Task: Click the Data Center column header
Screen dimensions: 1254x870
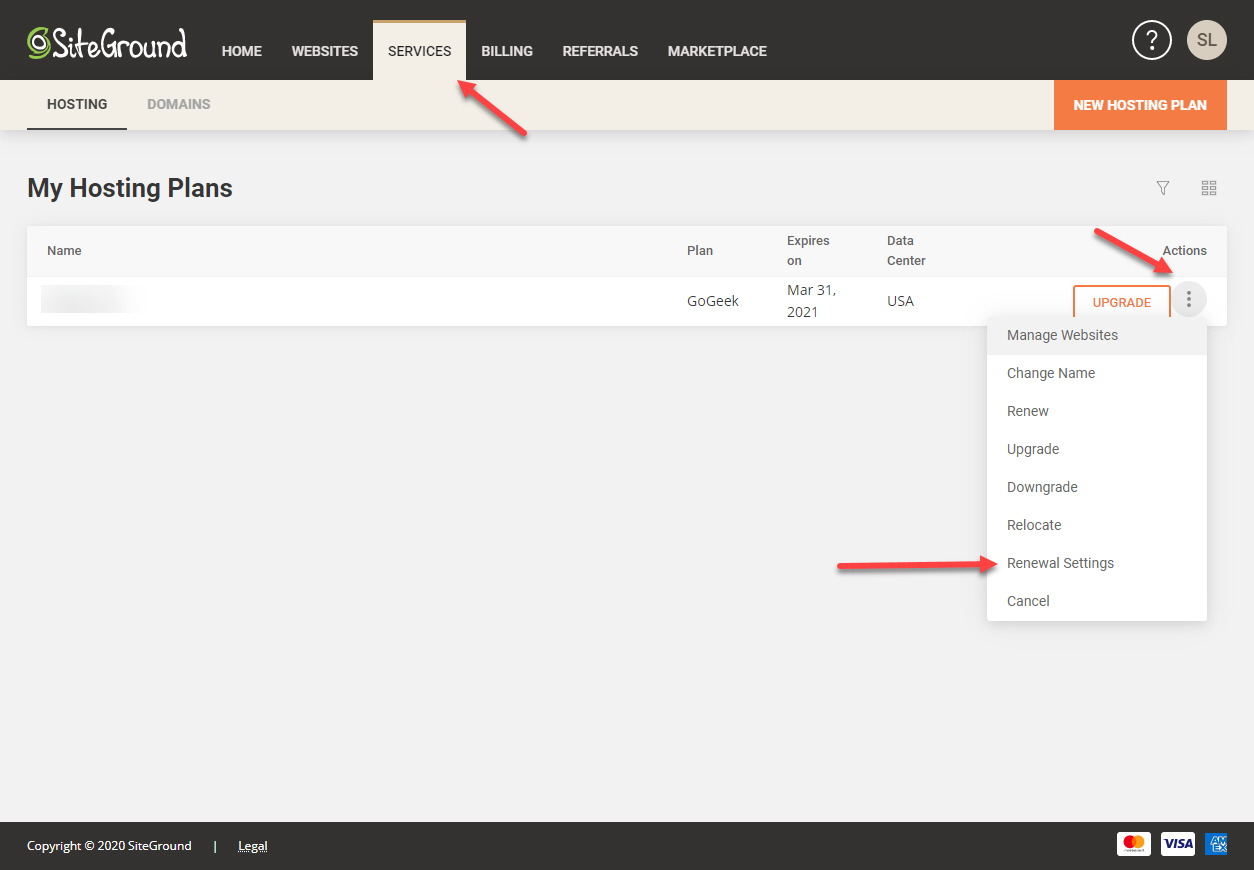Action: coord(906,251)
